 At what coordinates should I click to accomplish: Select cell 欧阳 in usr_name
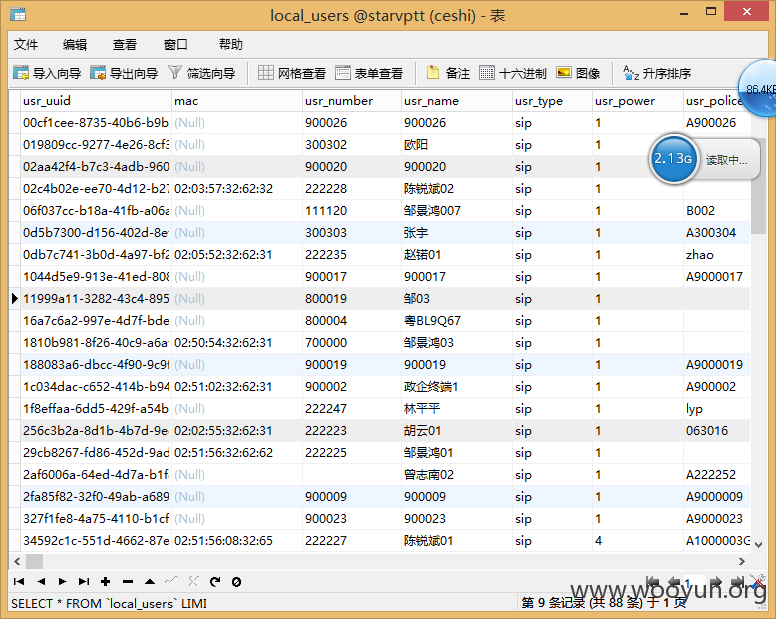457,144
